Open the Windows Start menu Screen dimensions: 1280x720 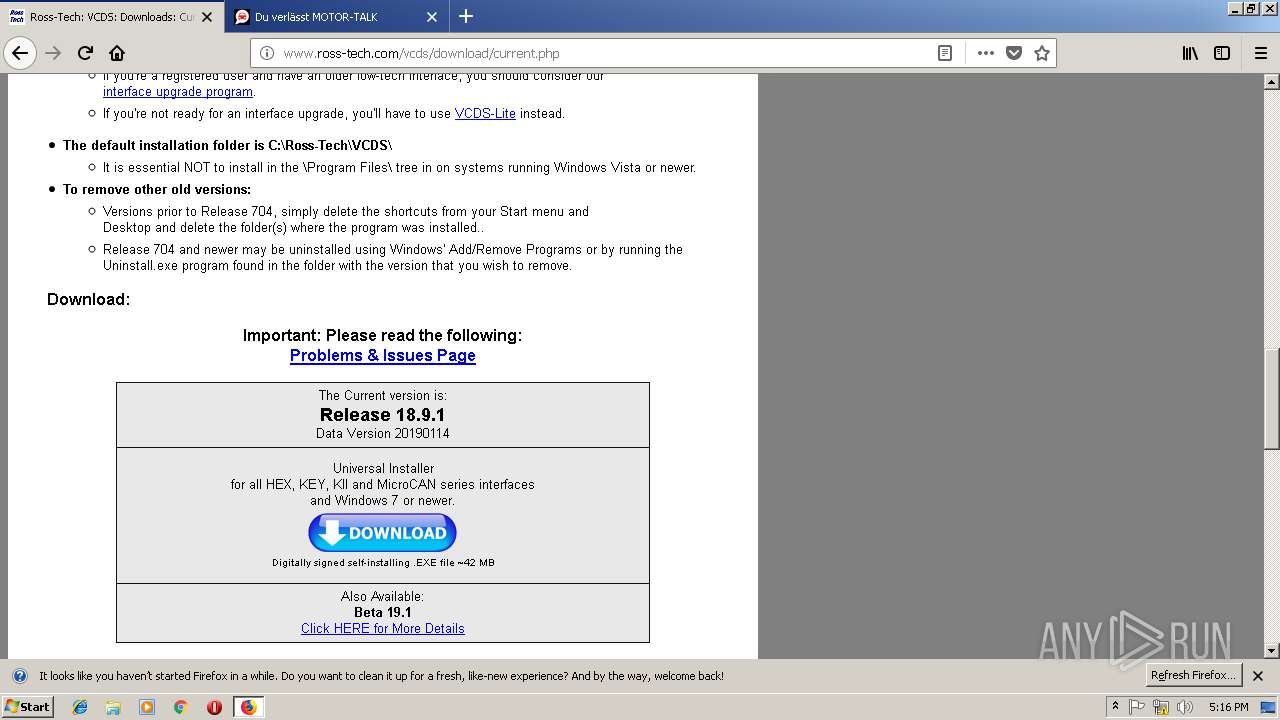tap(27, 706)
